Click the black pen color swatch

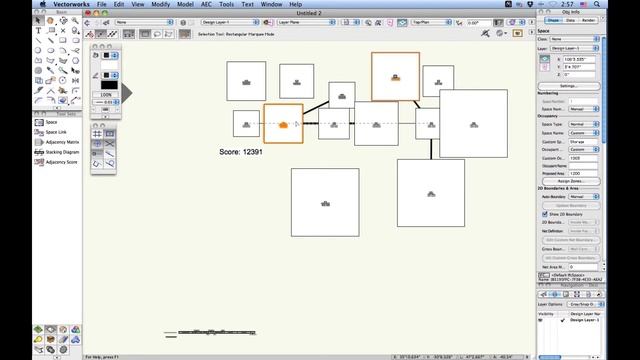click(109, 85)
